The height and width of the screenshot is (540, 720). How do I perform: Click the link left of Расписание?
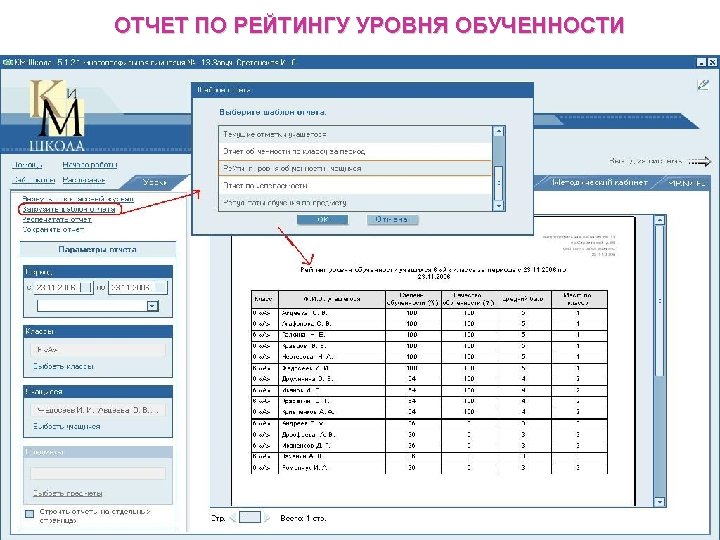tap(34, 180)
